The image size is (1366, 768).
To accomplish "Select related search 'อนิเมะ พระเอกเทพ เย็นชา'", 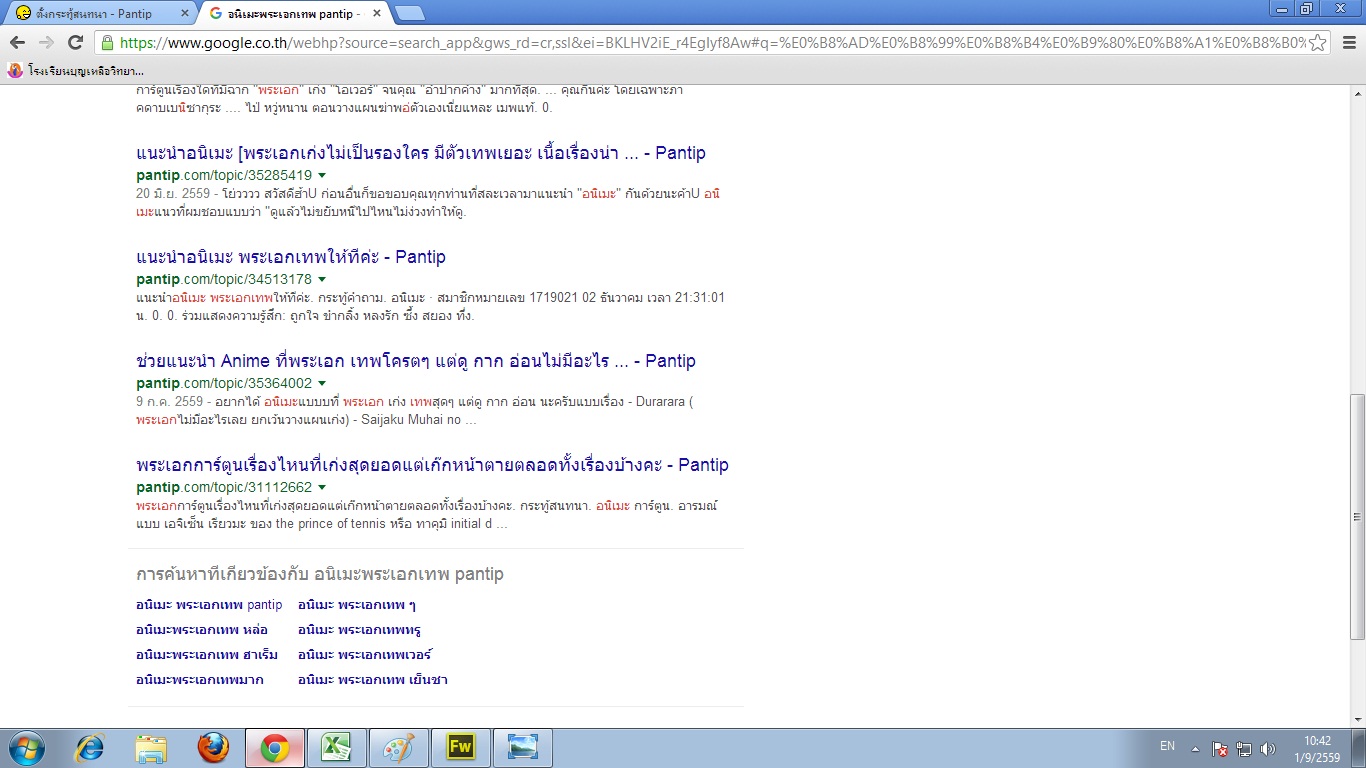I will (x=373, y=680).
